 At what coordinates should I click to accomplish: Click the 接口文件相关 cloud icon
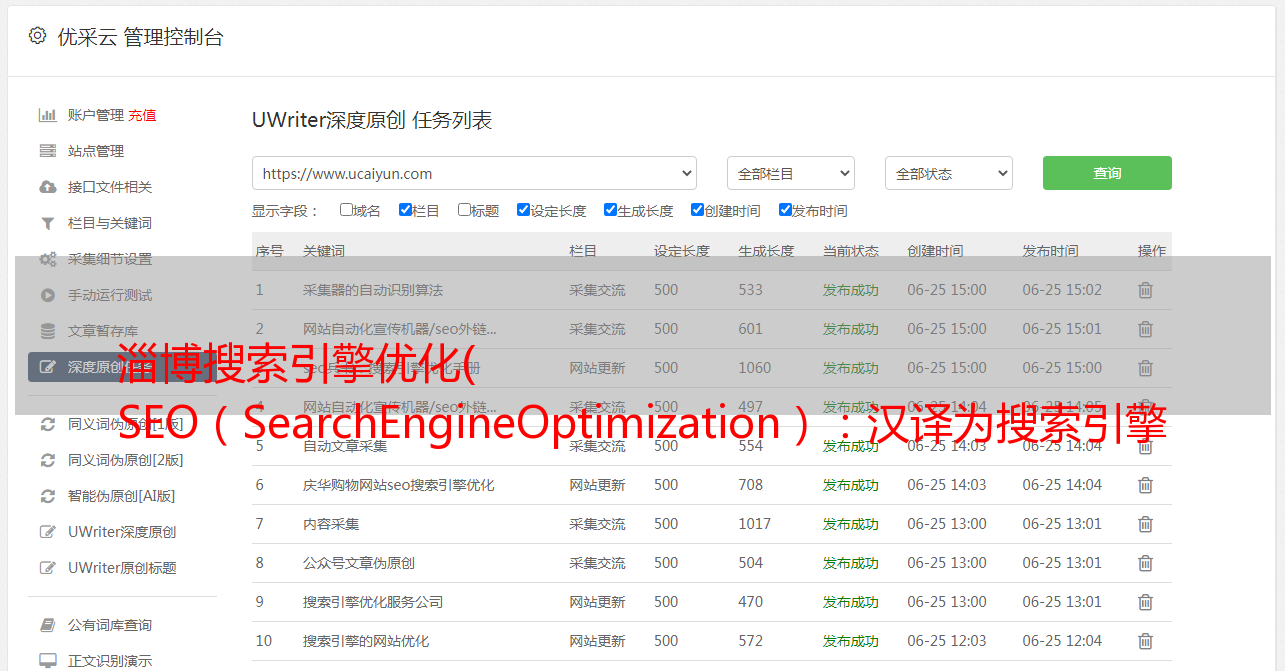pyautogui.click(x=47, y=187)
